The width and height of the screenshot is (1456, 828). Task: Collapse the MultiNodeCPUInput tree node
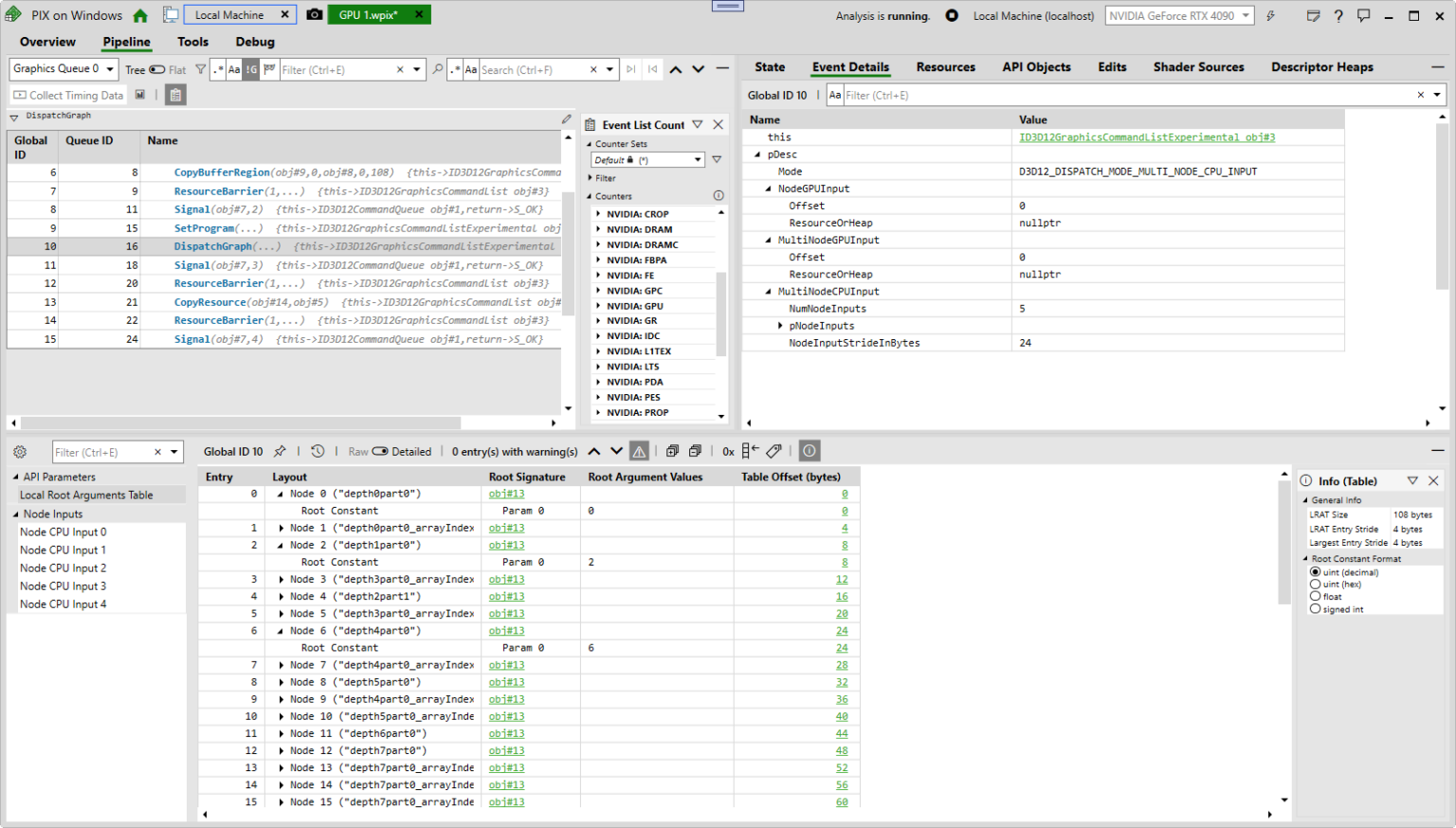tap(767, 291)
